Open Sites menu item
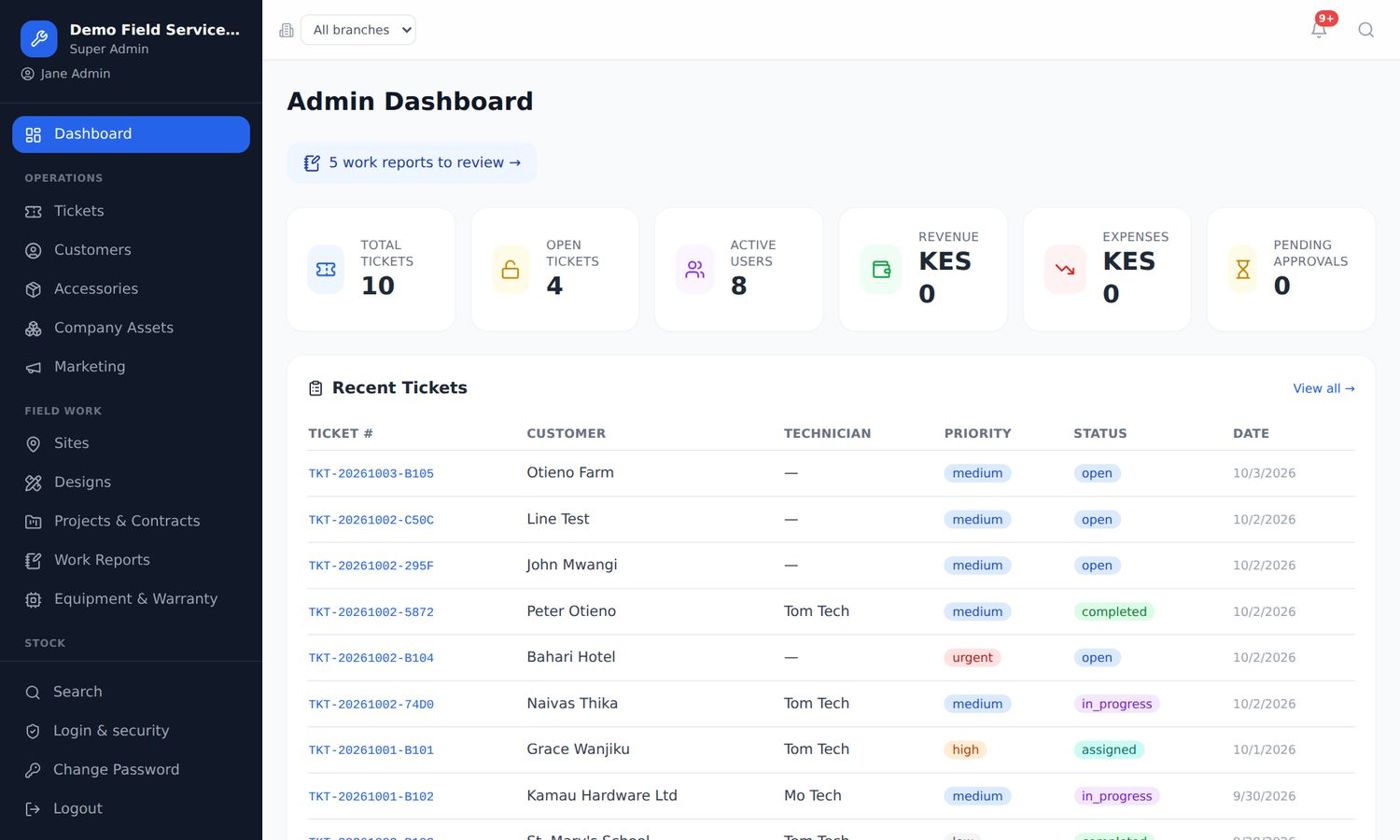Viewport: 1400px width, 840px height. coord(131,443)
